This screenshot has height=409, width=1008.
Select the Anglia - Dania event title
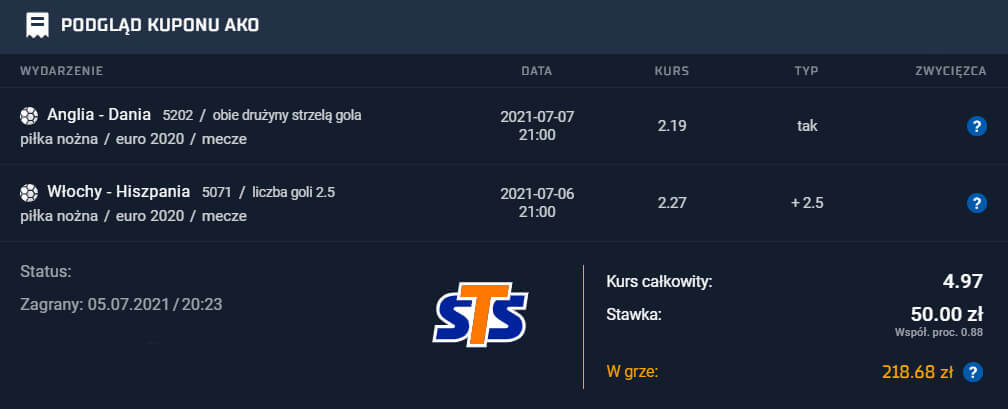(x=99, y=115)
